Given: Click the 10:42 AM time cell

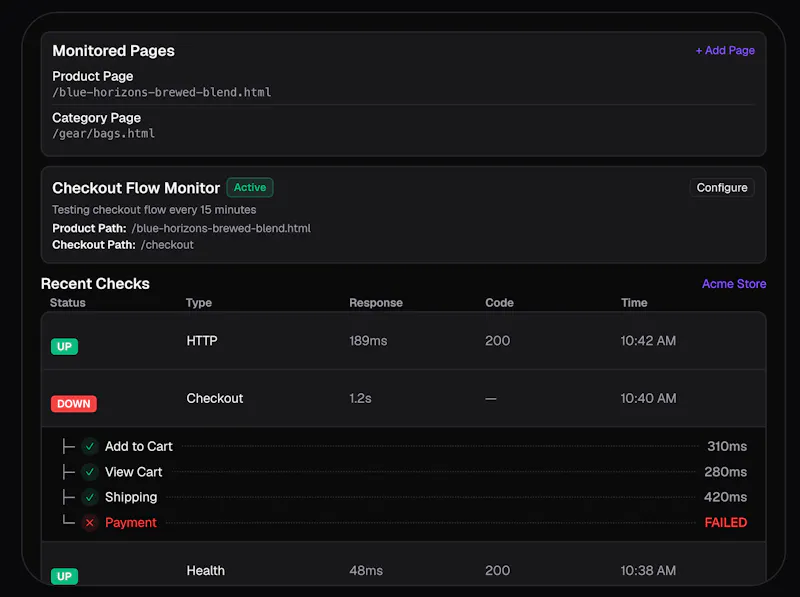Looking at the screenshot, I should coord(648,340).
